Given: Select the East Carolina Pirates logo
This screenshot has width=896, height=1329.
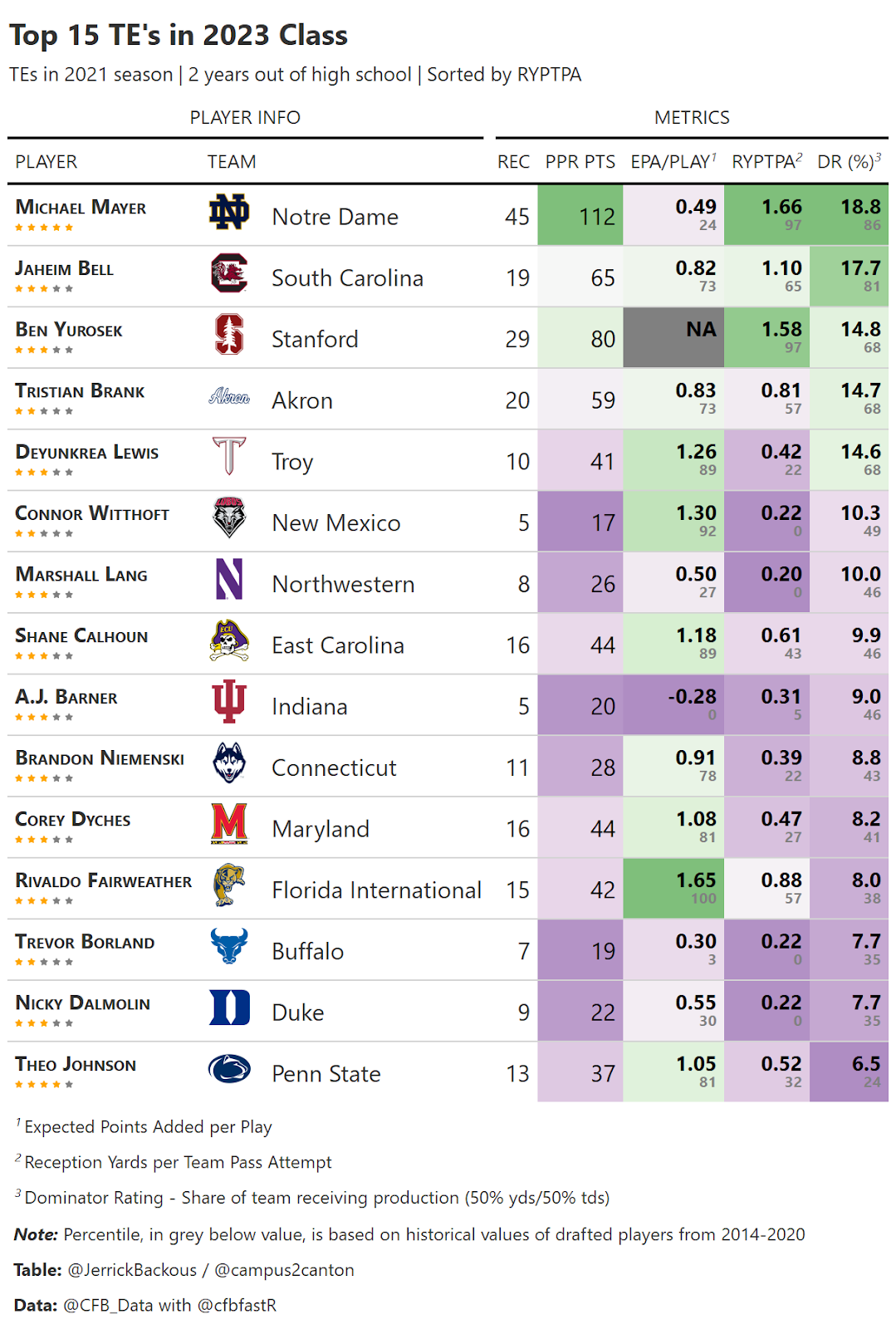Looking at the screenshot, I should click(x=228, y=640).
